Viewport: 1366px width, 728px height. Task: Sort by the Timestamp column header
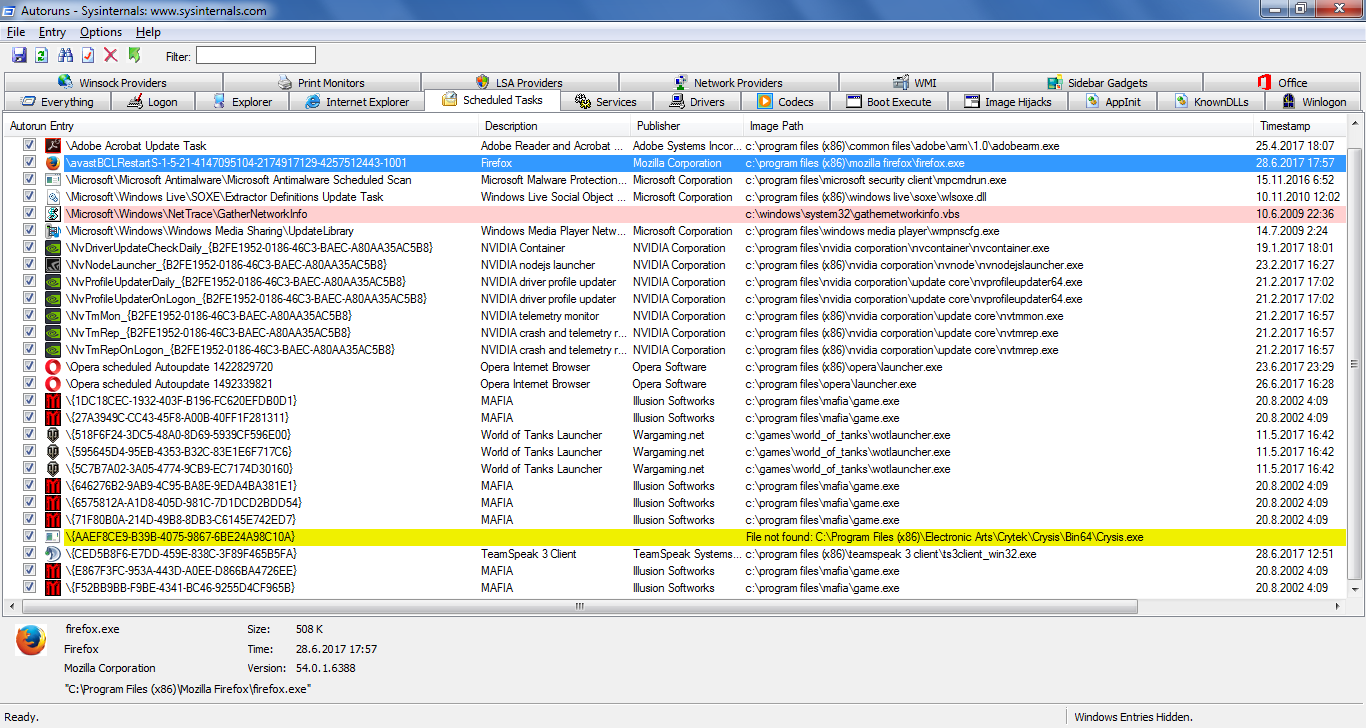pyautogui.click(x=1284, y=126)
